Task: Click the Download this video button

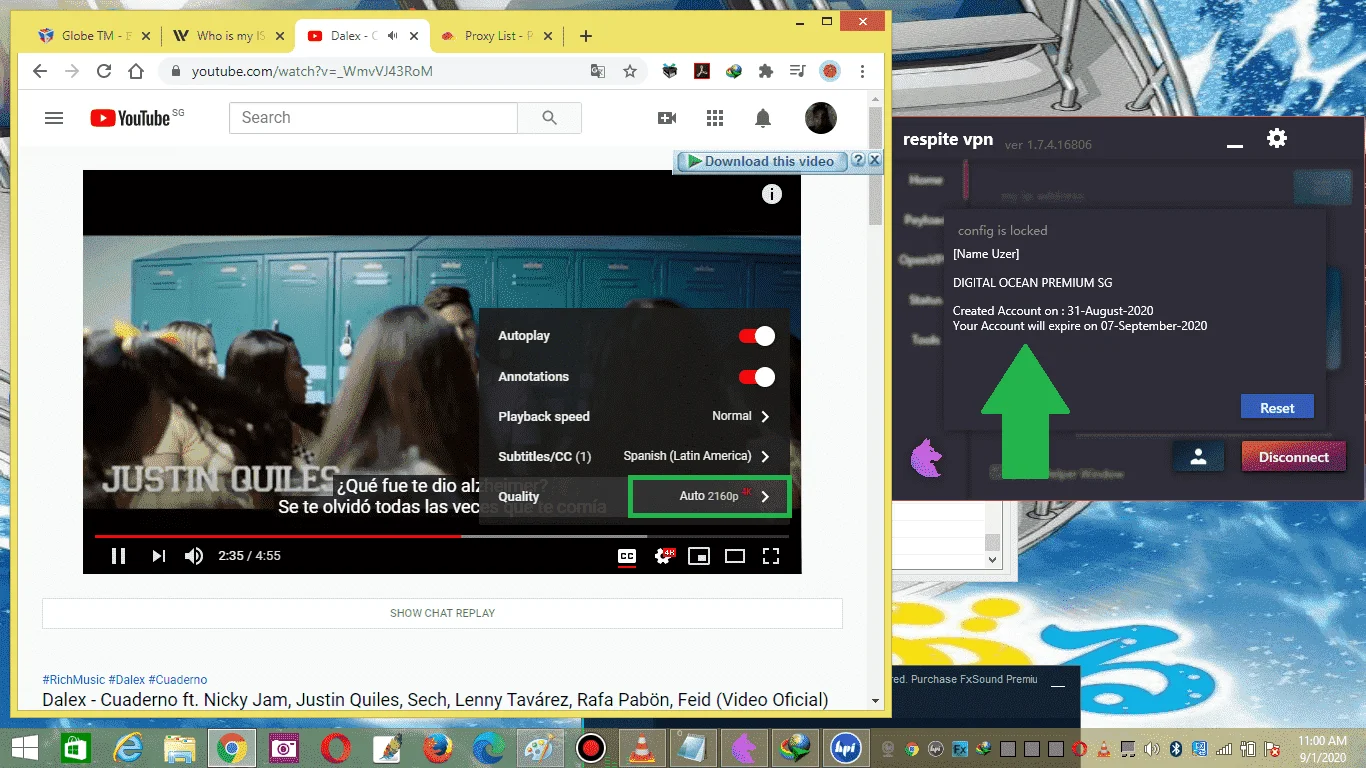Action: click(x=761, y=161)
